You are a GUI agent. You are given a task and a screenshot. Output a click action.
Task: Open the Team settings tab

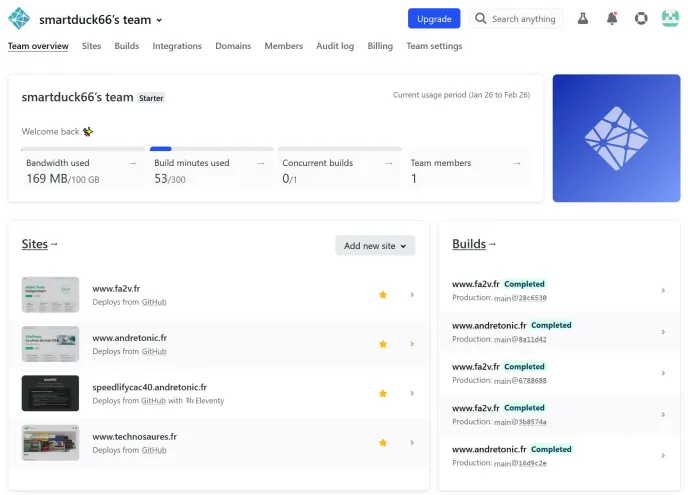434,46
